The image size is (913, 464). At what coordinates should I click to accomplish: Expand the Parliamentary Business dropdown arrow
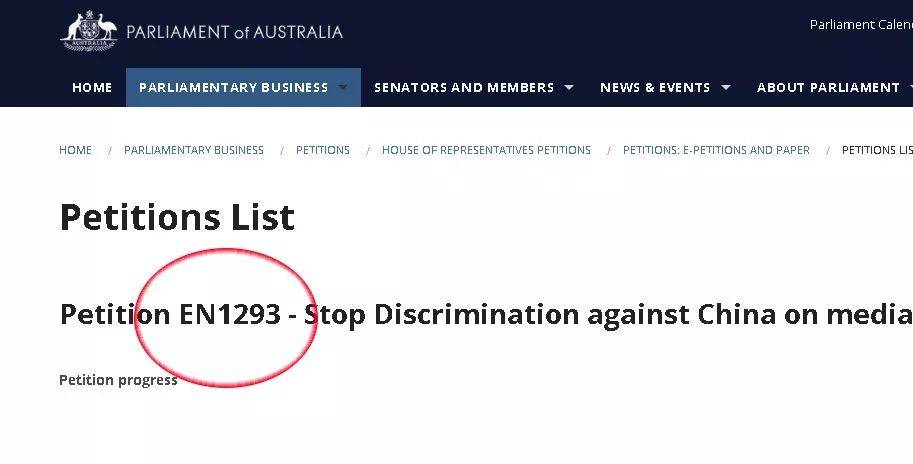(344, 87)
